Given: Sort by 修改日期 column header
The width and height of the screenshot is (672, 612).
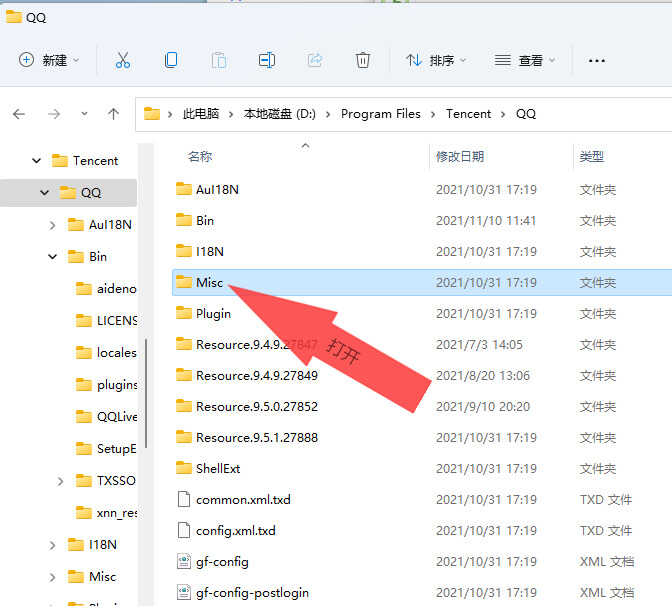Looking at the screenshot, I should 460,156.
